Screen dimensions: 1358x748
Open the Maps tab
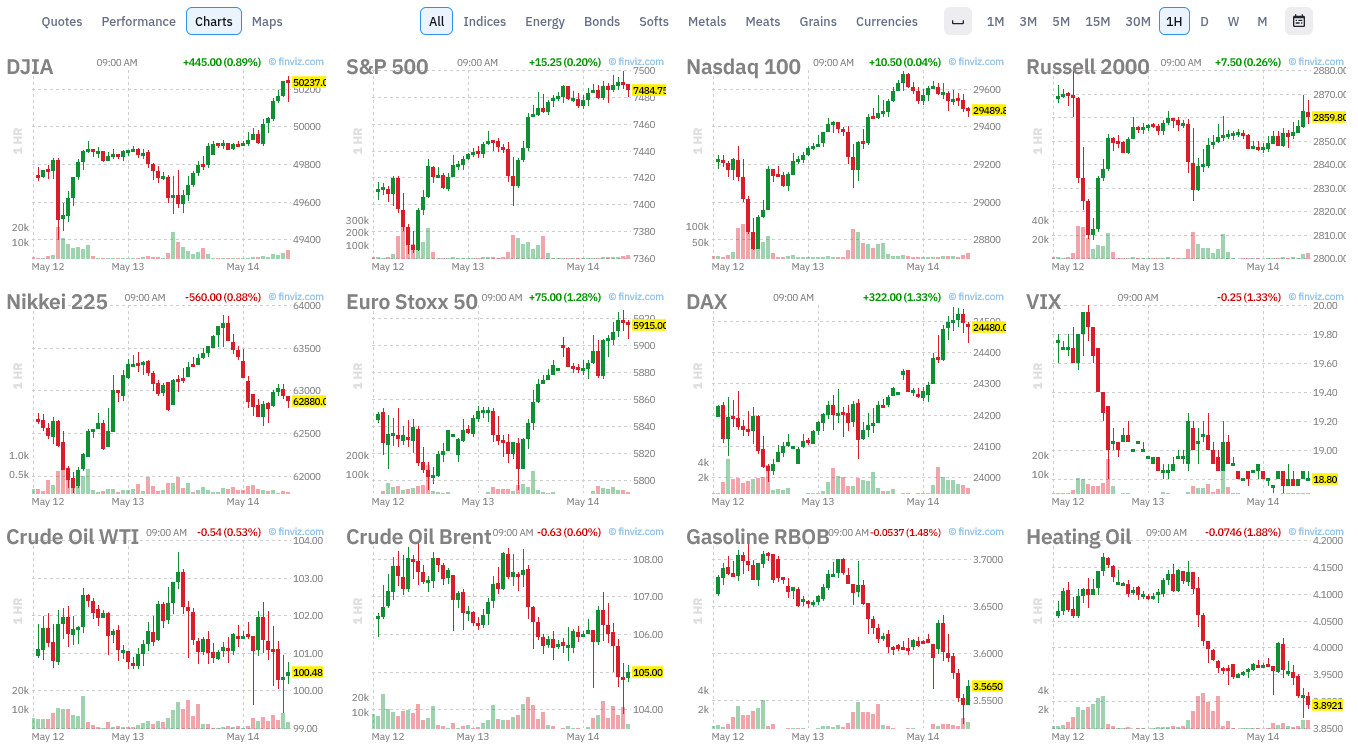267,21
